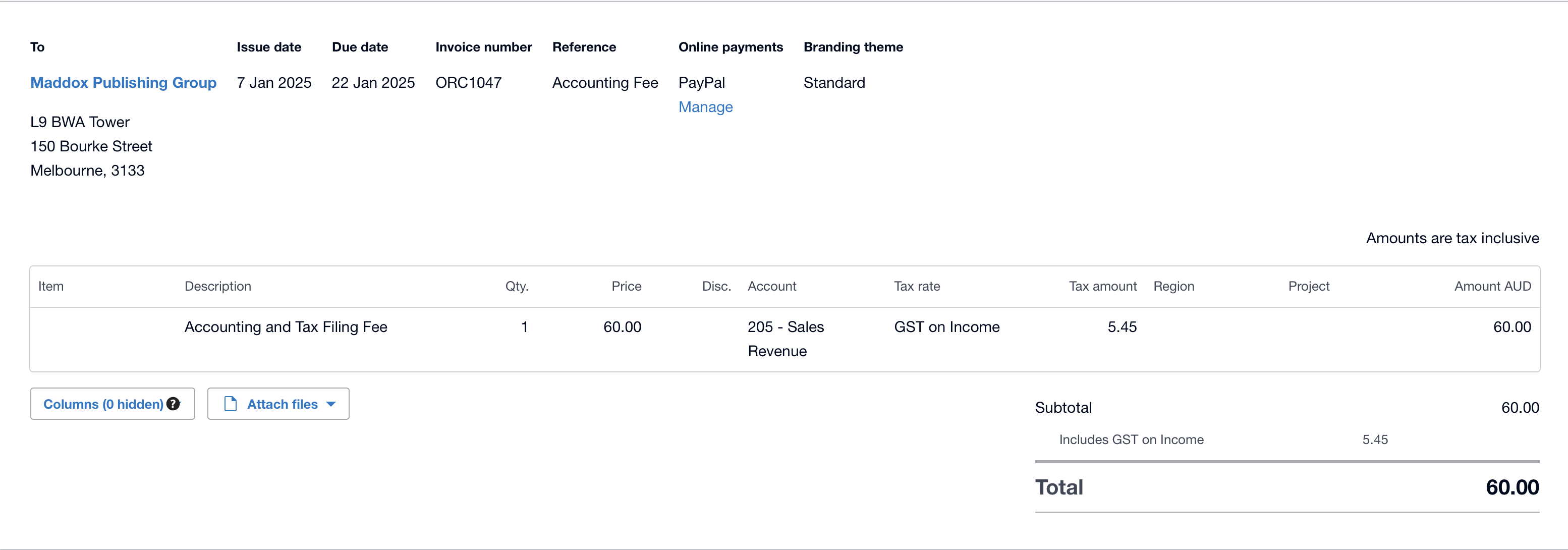Click the empty Project cell in row
This screenshot has height=550, width=1568.
point(1339,338)
